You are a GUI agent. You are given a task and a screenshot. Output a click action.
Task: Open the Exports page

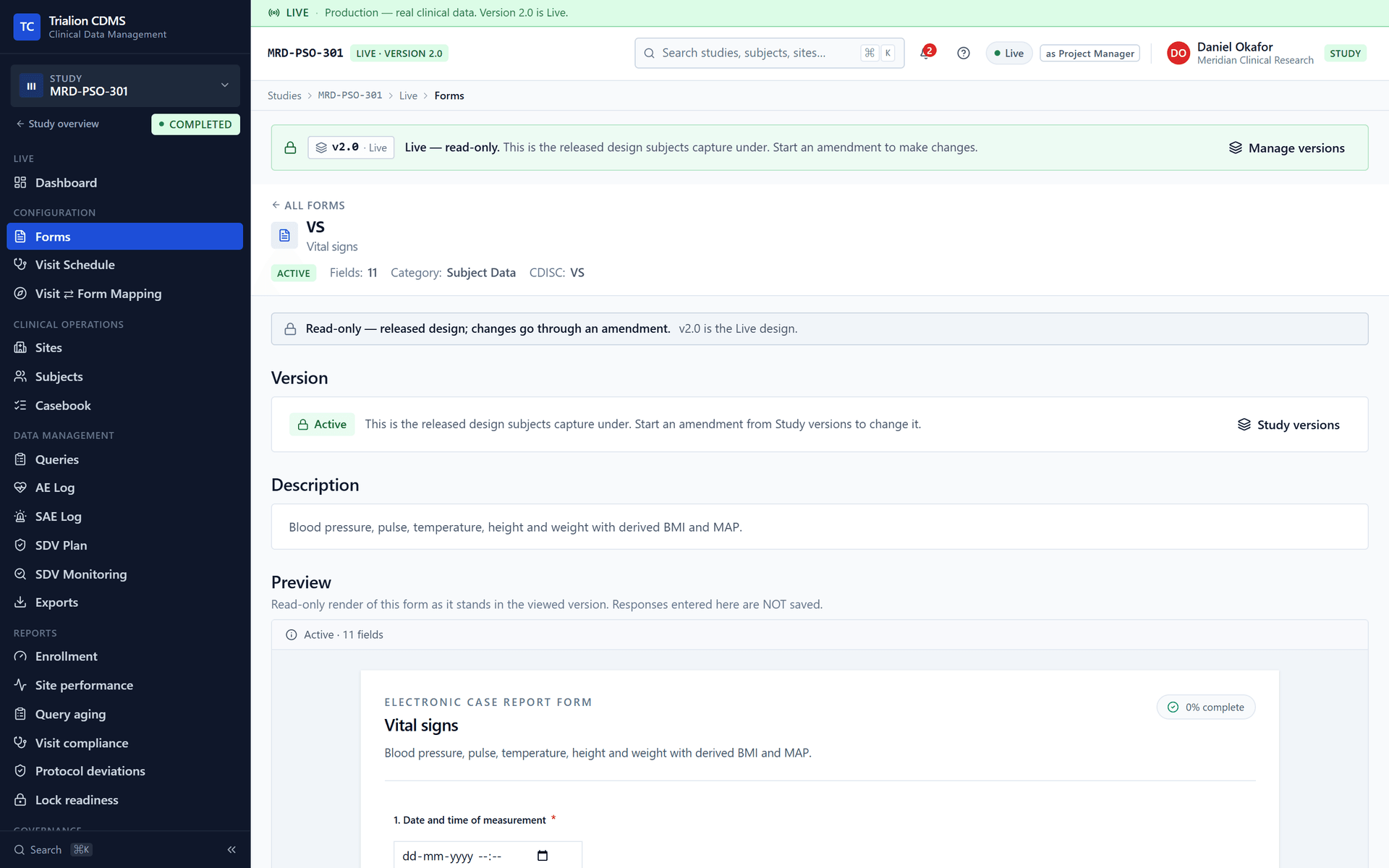(x=125, y=603)
